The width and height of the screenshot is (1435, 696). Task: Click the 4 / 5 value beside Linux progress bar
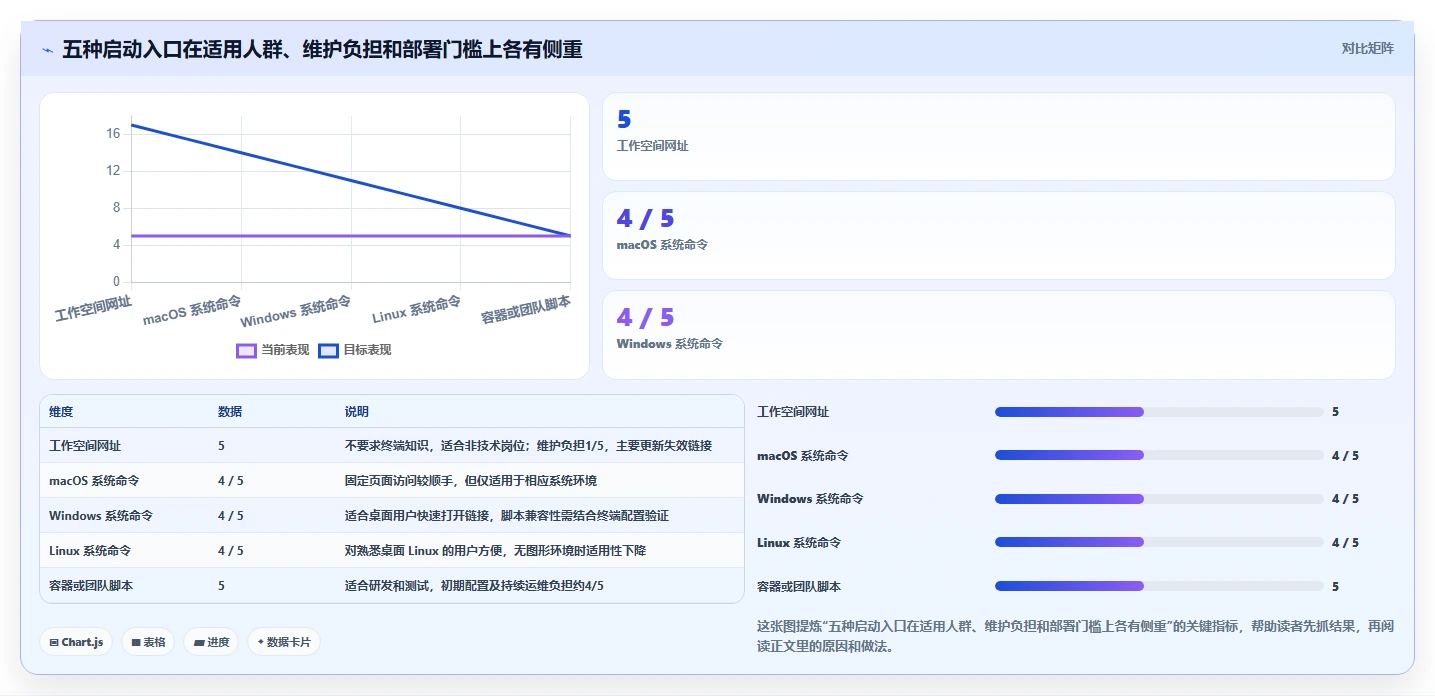coord(1345,542)
